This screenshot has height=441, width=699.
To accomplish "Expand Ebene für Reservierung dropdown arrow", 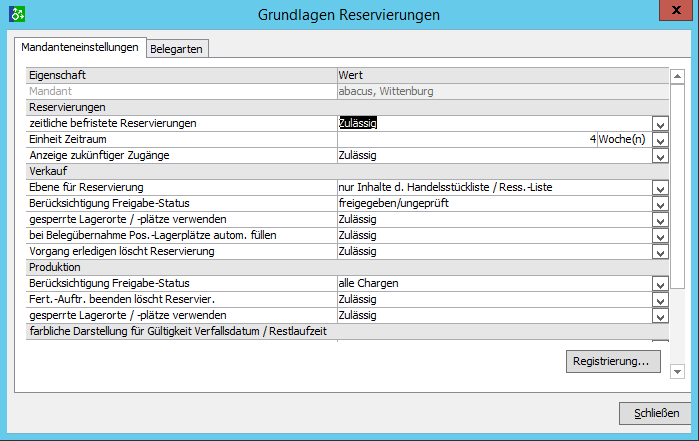I will tap(659, 188).
